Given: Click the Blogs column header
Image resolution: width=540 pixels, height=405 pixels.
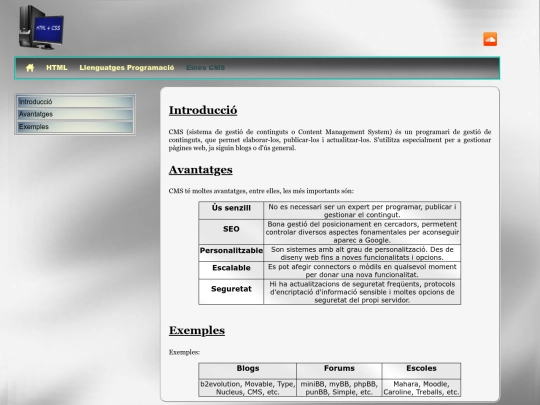Looking at the screenshot, I should click(x=248, y=371).
